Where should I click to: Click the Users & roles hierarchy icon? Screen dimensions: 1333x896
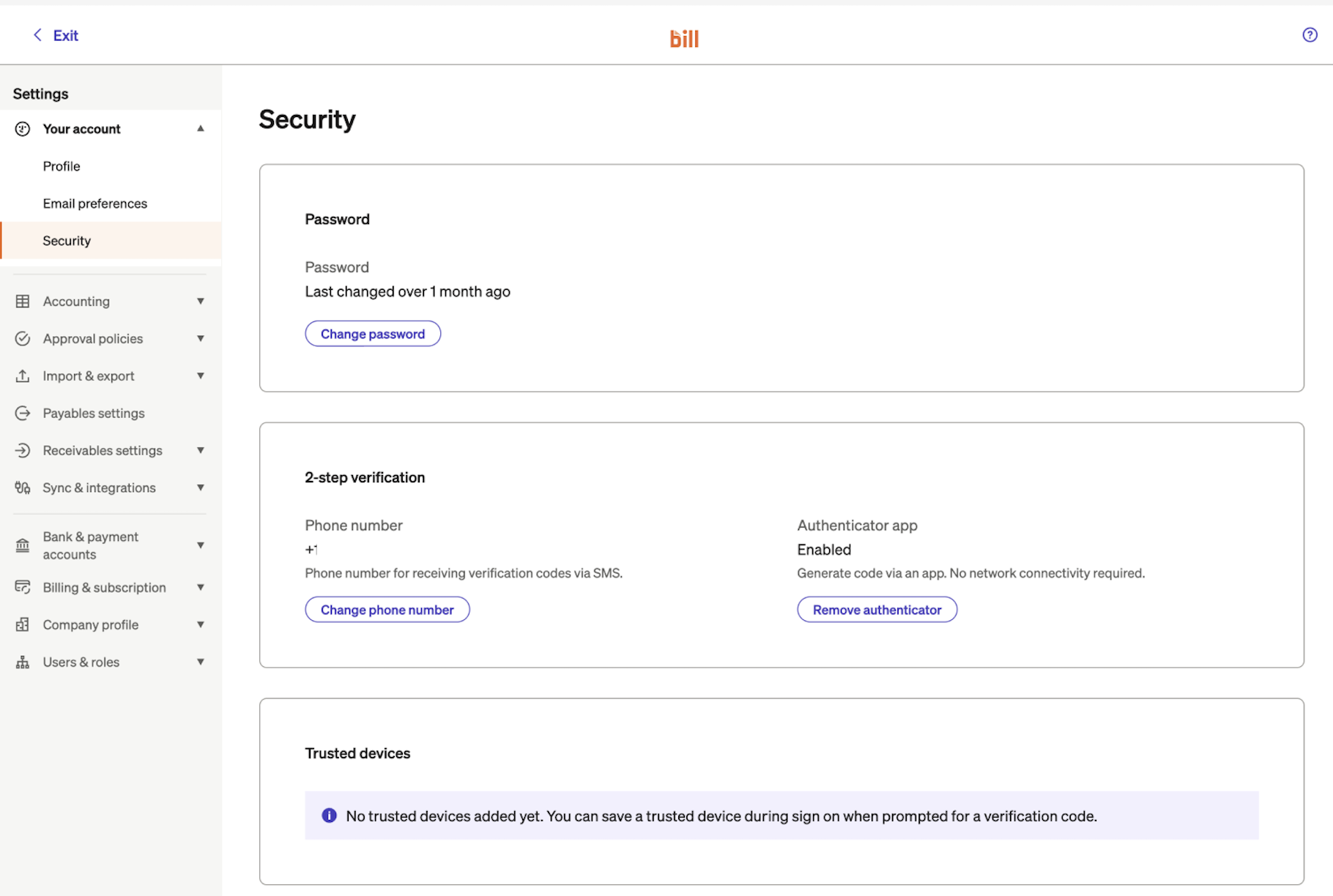coord(23,662)
